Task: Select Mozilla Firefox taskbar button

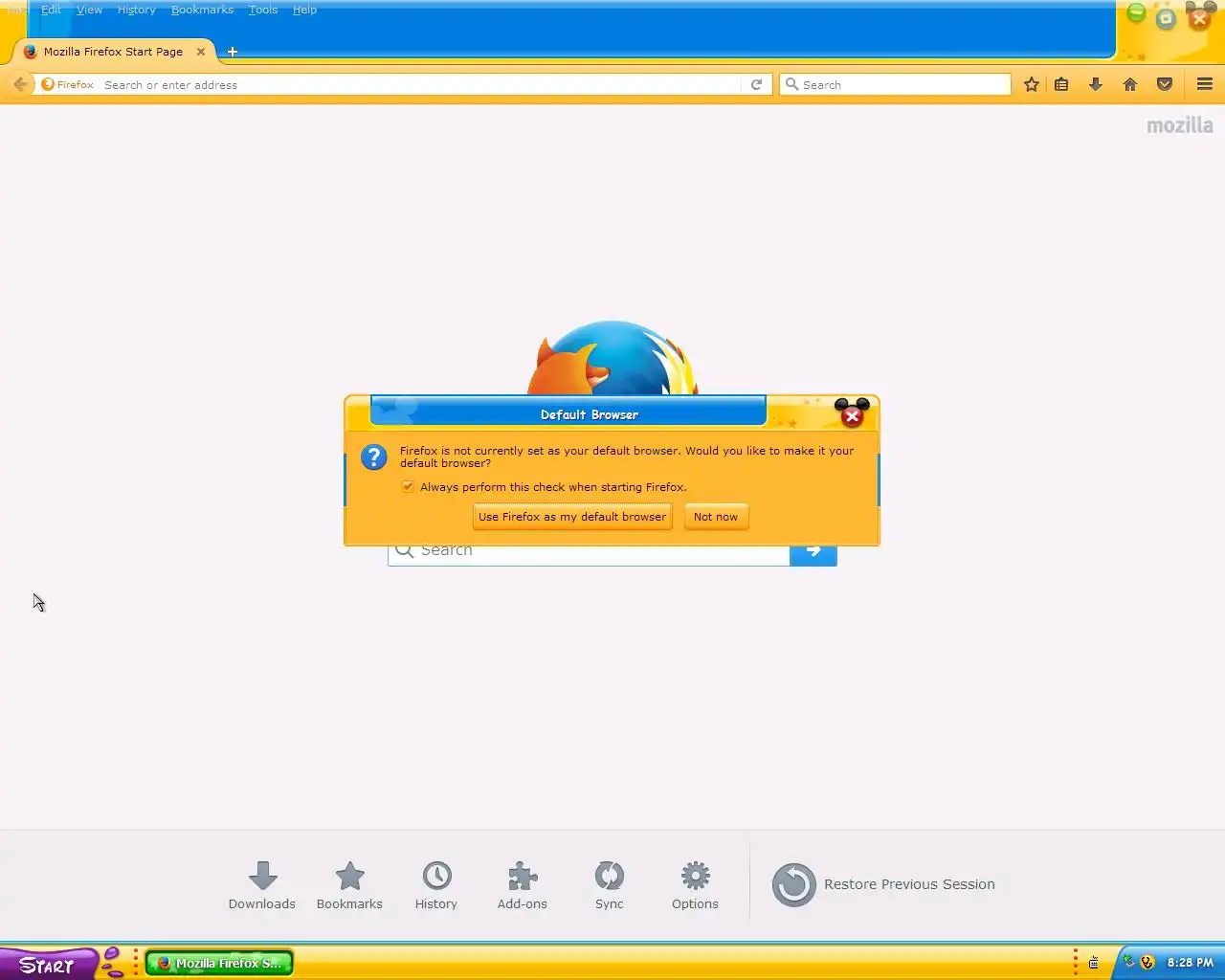Action: pos(219,963)
